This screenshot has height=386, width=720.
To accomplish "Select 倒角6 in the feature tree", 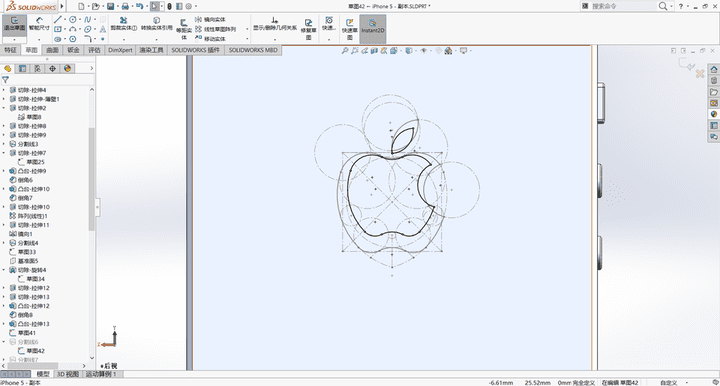I will click(21, 180).
